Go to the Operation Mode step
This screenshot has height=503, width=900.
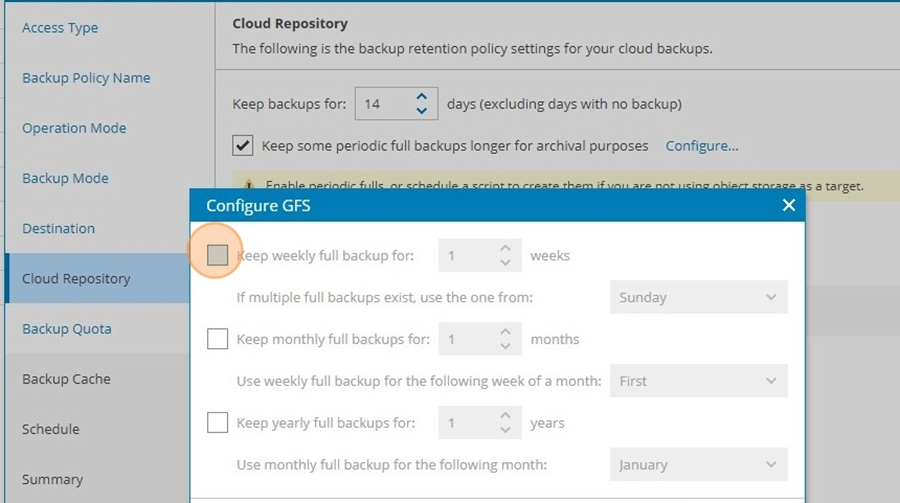click(x=74, y=127)
